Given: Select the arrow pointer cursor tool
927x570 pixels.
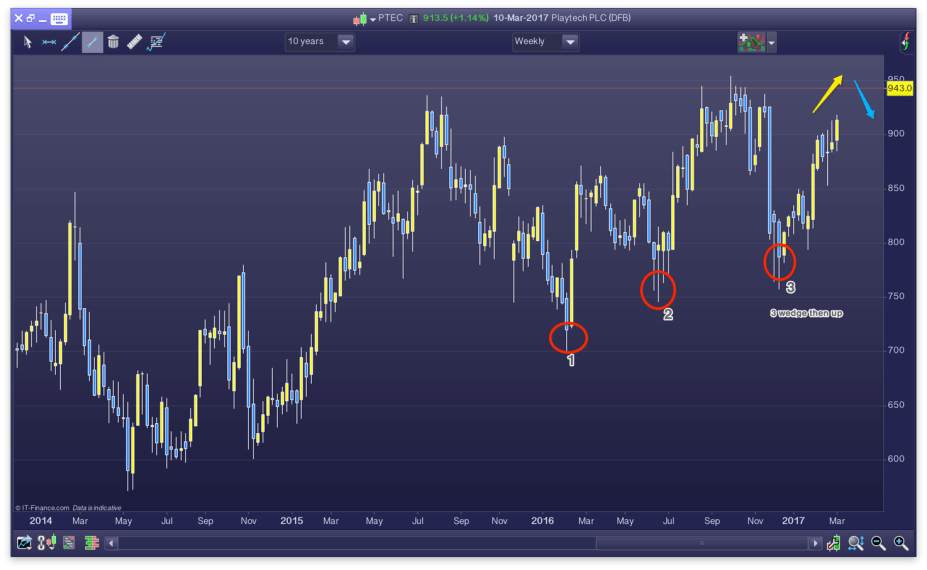Looking at the screenshot, I should click(x=27, y=42).
